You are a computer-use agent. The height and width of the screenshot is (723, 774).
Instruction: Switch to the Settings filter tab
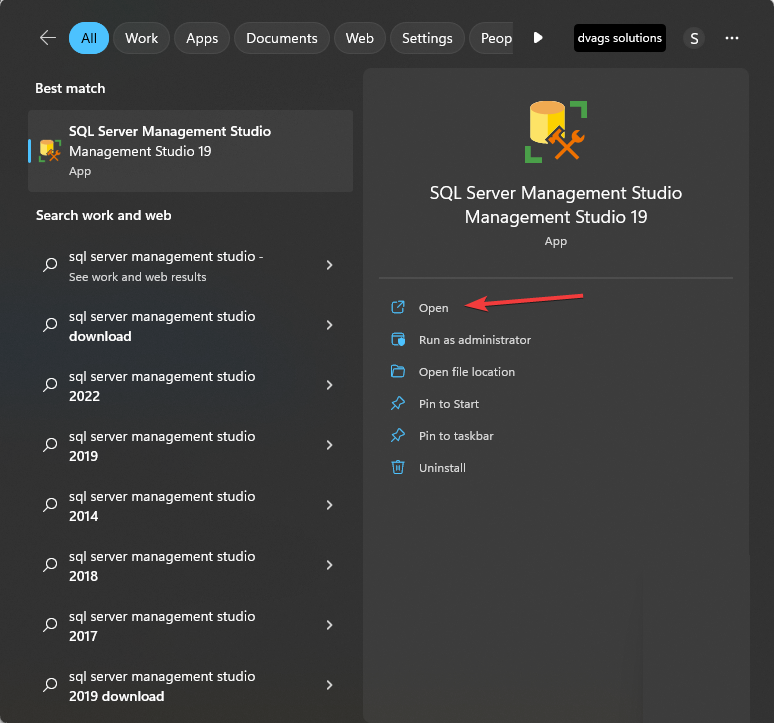click(427, 38)
